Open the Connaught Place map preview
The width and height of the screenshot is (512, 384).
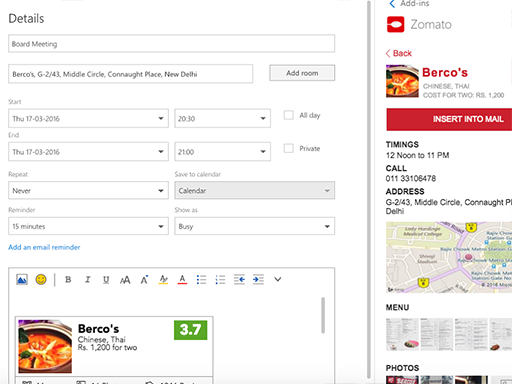coord(449,257)
